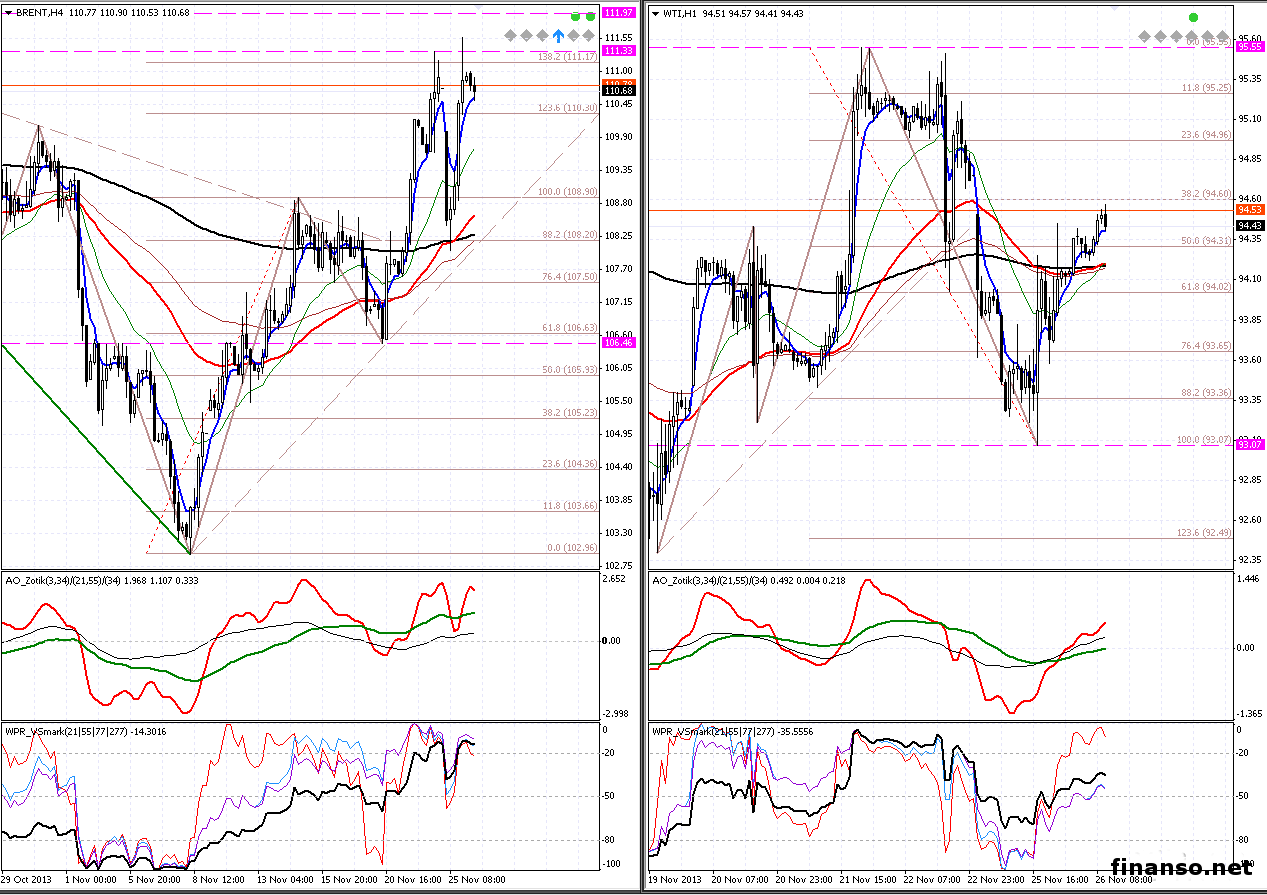Screen dimensions: 1267x895
Task: Click the orange 94.53 price label on WTI
Action: [1250, 210]
